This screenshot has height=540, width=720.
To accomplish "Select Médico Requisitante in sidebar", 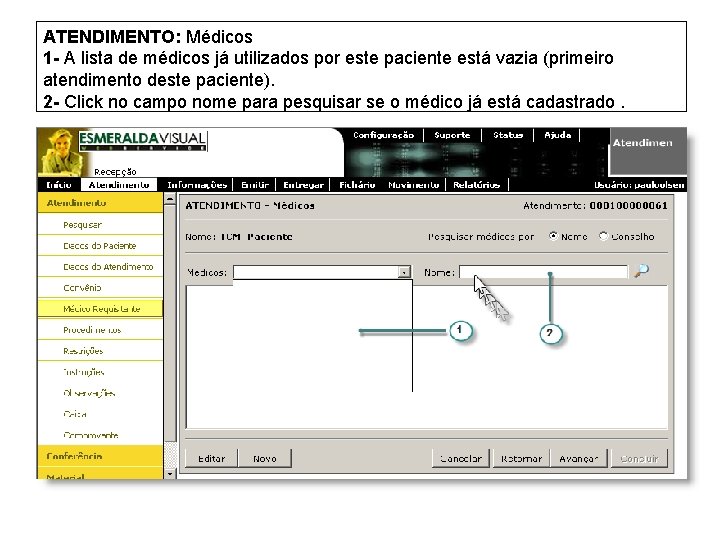I will pyautogui.click(x=100, y=309).
